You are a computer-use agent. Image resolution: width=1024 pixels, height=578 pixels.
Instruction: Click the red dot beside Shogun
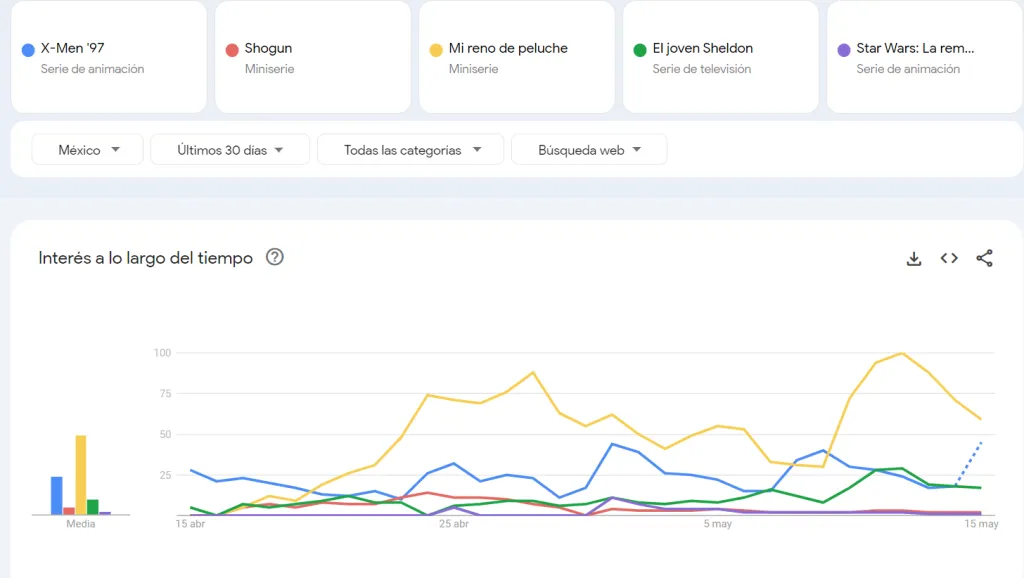pyautogui.click(x=232, y=50)
